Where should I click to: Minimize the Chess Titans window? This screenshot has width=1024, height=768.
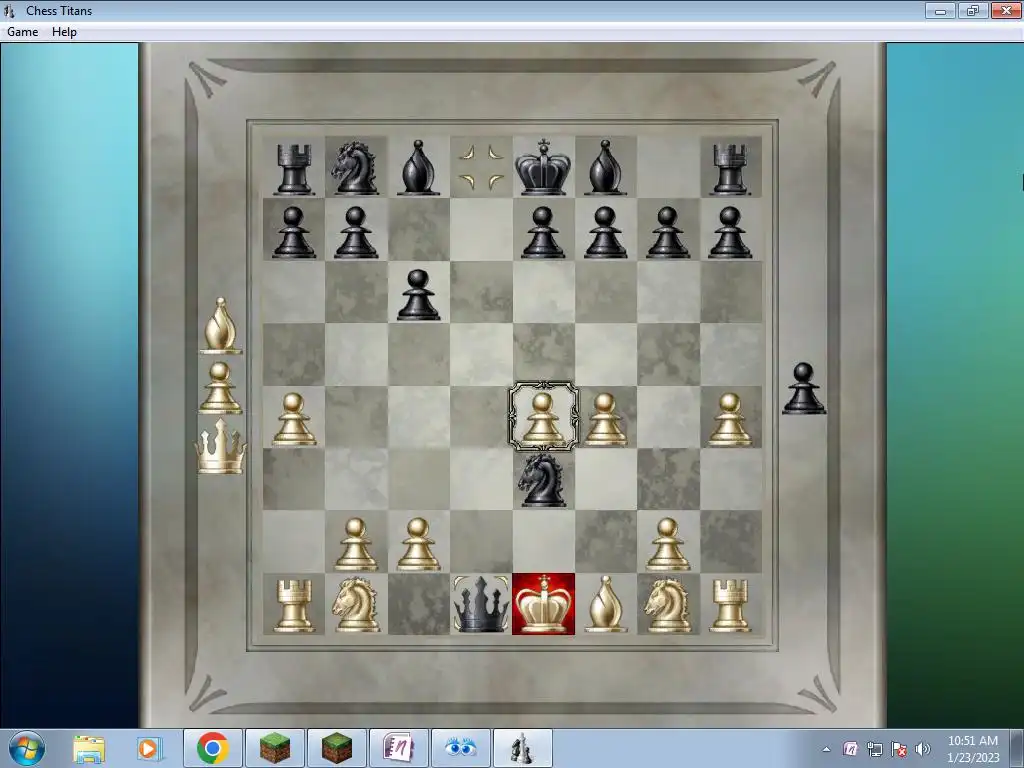point(940,10)
